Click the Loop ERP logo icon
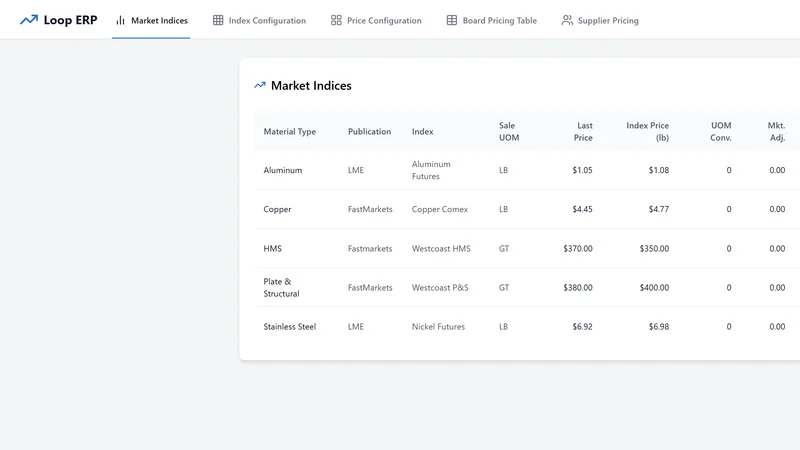 pyautogui.click(x=29, y=20)
